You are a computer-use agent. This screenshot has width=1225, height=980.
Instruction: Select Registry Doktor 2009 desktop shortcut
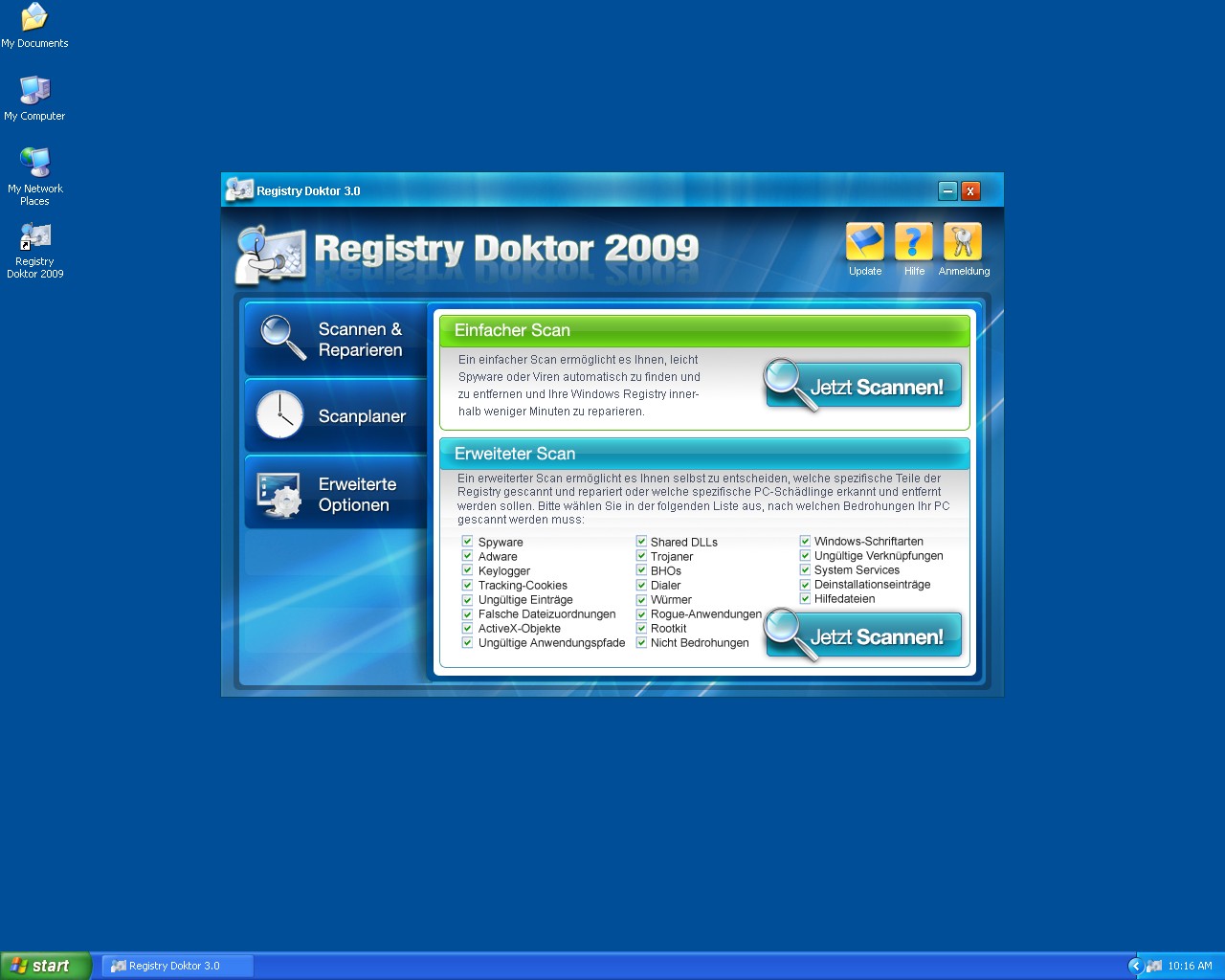(x=35, y=237)
